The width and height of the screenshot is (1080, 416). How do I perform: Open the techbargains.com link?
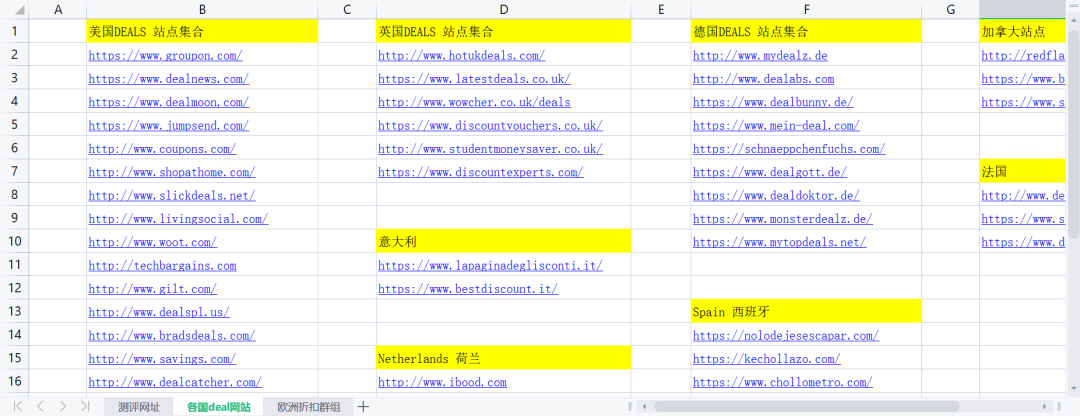click(x=163, y=266)
